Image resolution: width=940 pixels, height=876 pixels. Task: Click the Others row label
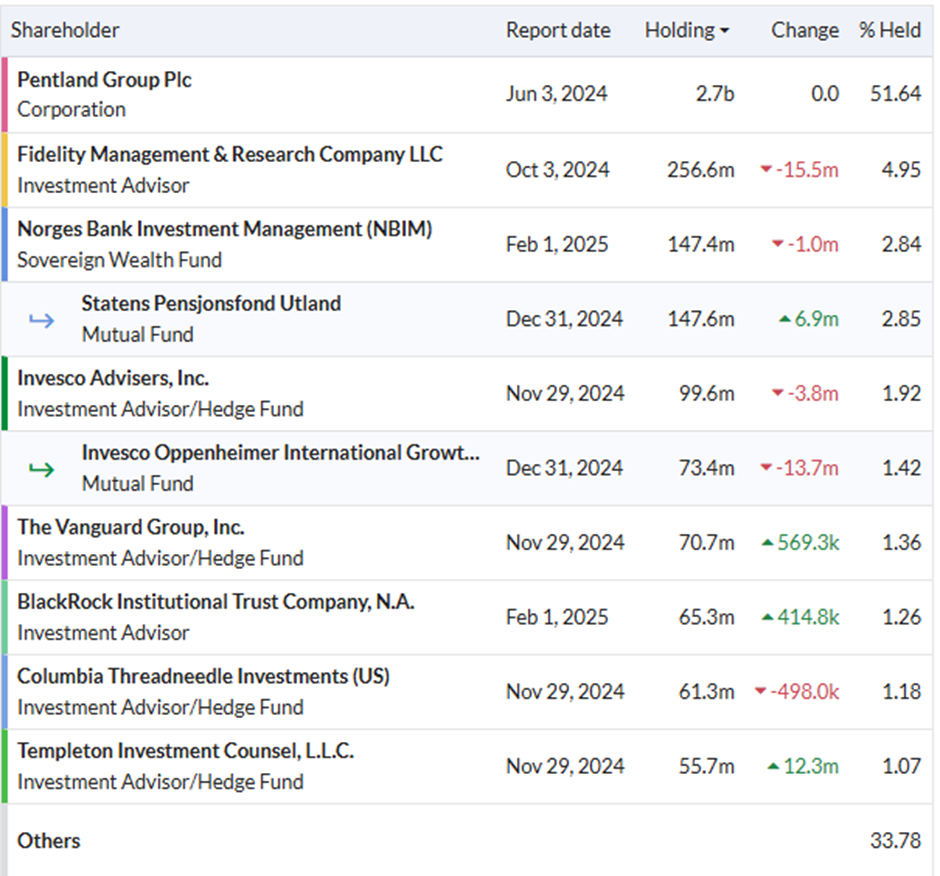pos(49,841)
